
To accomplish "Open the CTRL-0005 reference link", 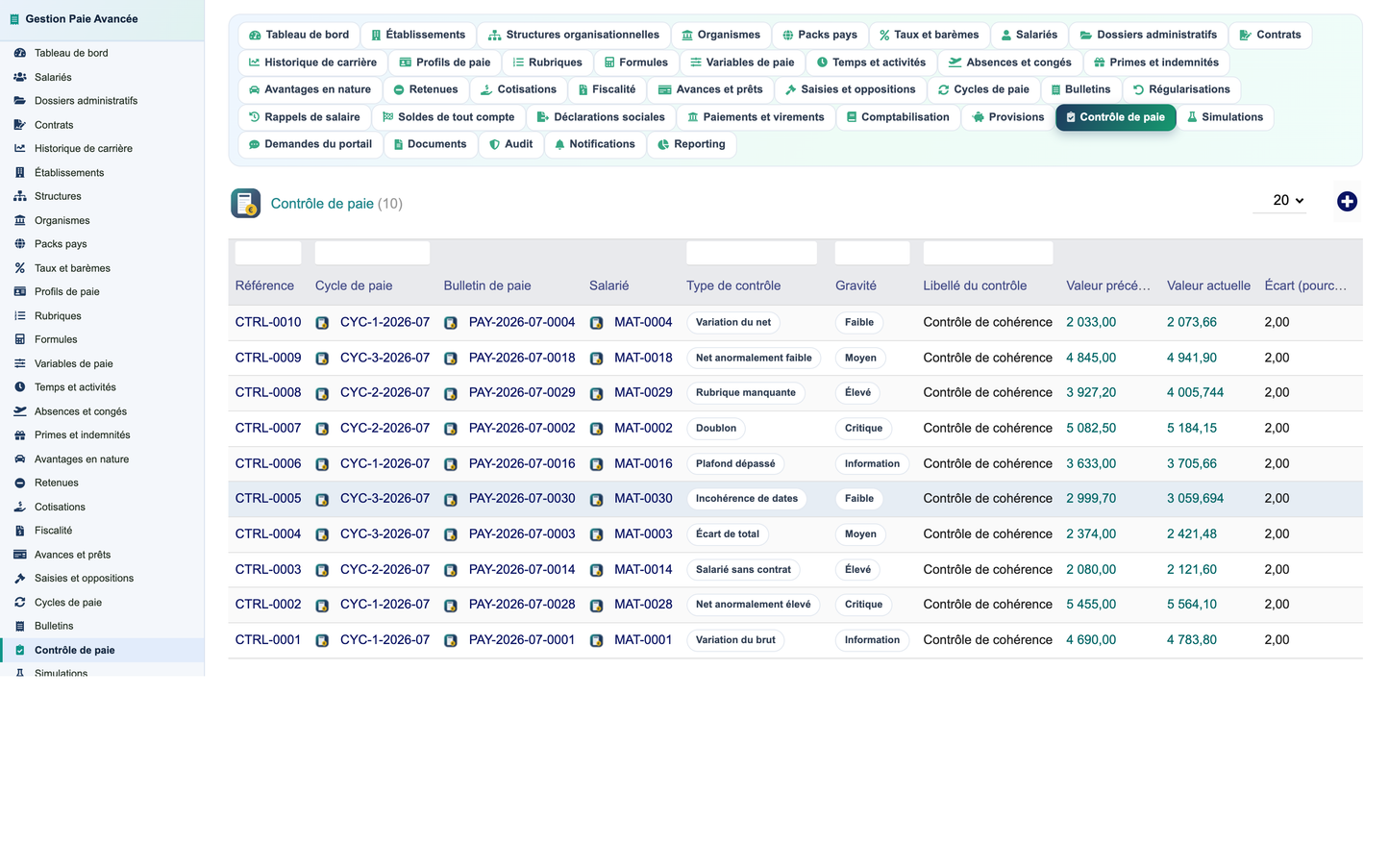I will point(268,498).
